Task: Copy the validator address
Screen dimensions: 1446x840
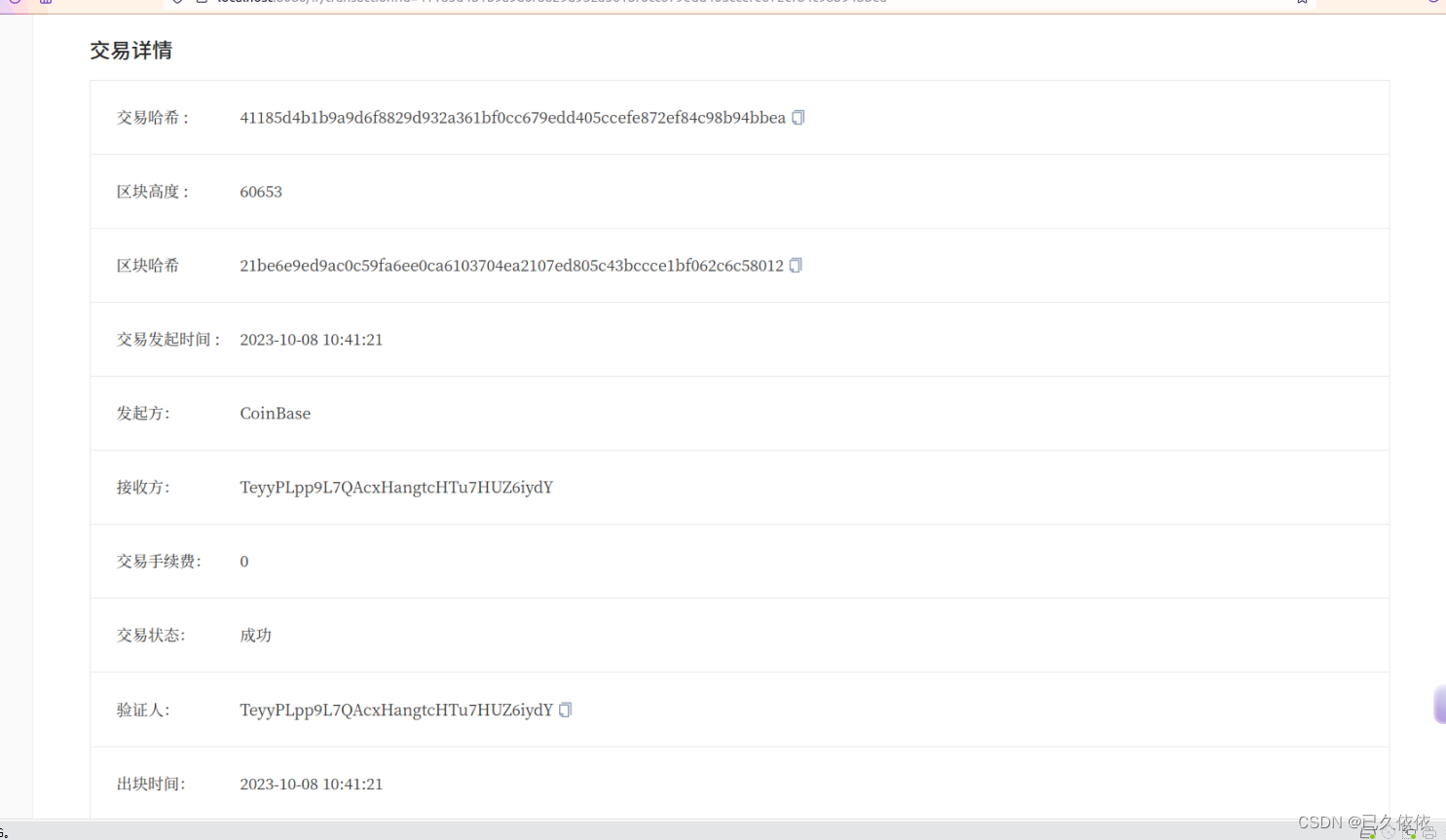Action: tap(566, 710)
